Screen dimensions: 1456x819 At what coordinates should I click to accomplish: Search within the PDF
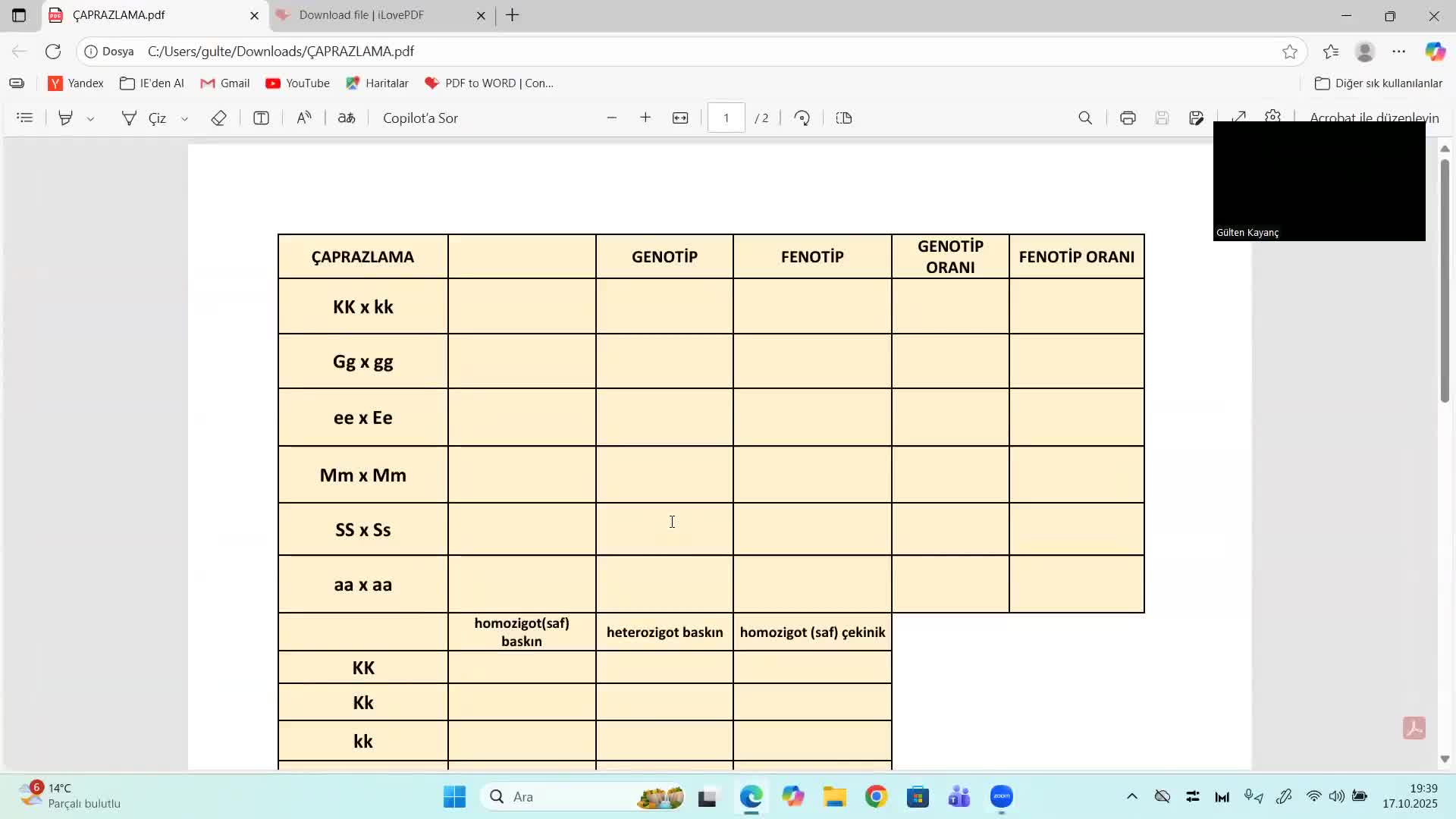coord(1085,118)
